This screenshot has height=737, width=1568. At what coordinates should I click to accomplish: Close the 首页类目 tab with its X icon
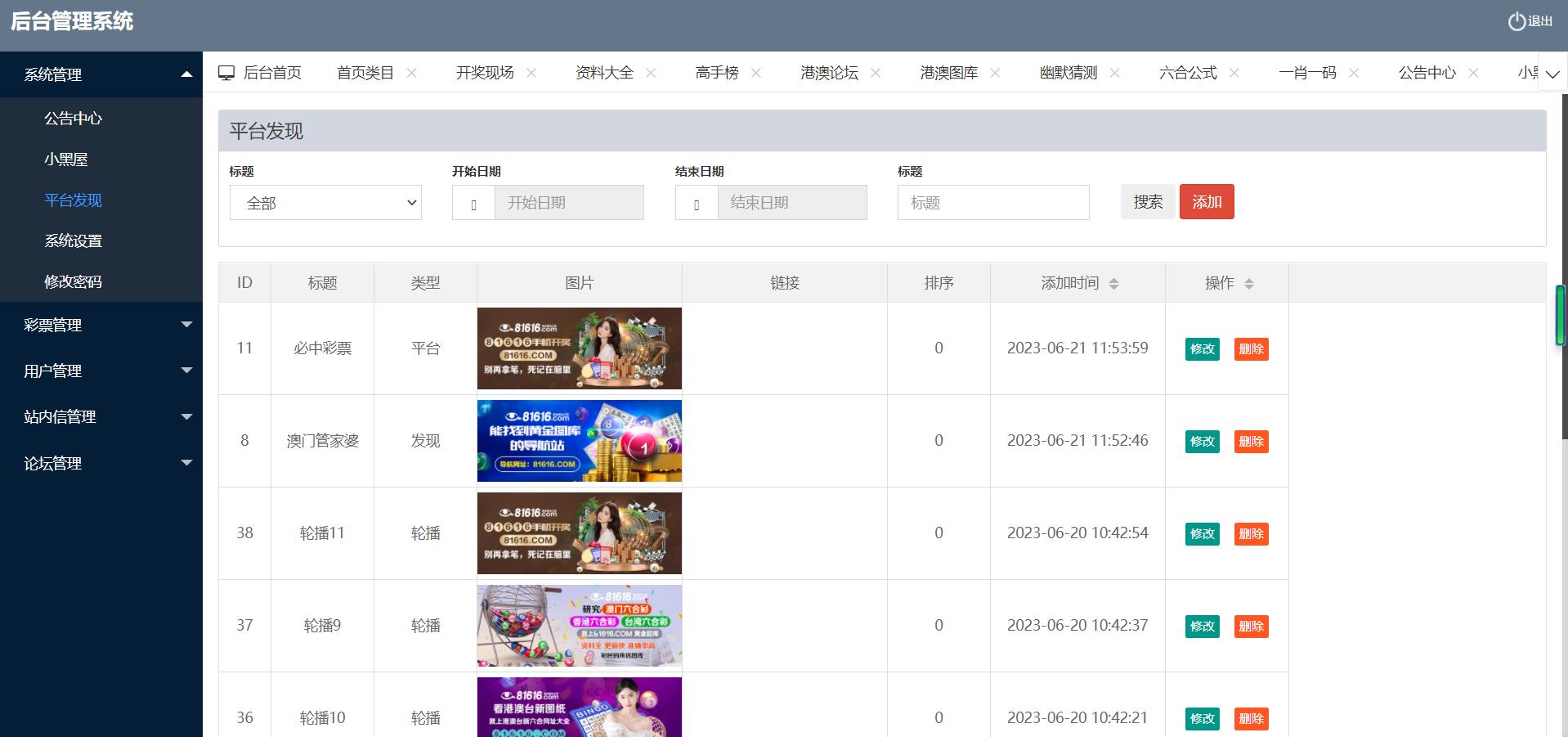(x=412, y=73)
